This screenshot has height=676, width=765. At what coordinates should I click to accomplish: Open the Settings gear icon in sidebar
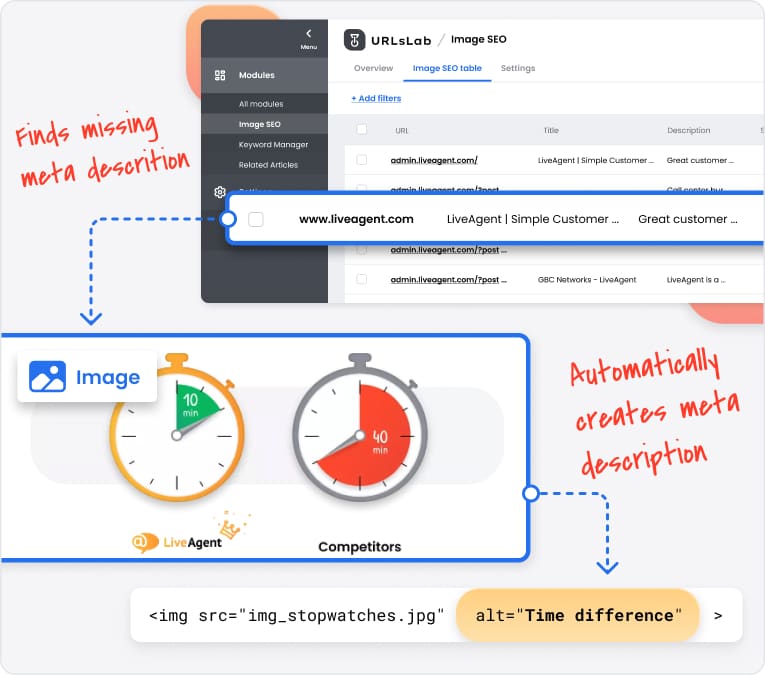(x=220, y=192)
